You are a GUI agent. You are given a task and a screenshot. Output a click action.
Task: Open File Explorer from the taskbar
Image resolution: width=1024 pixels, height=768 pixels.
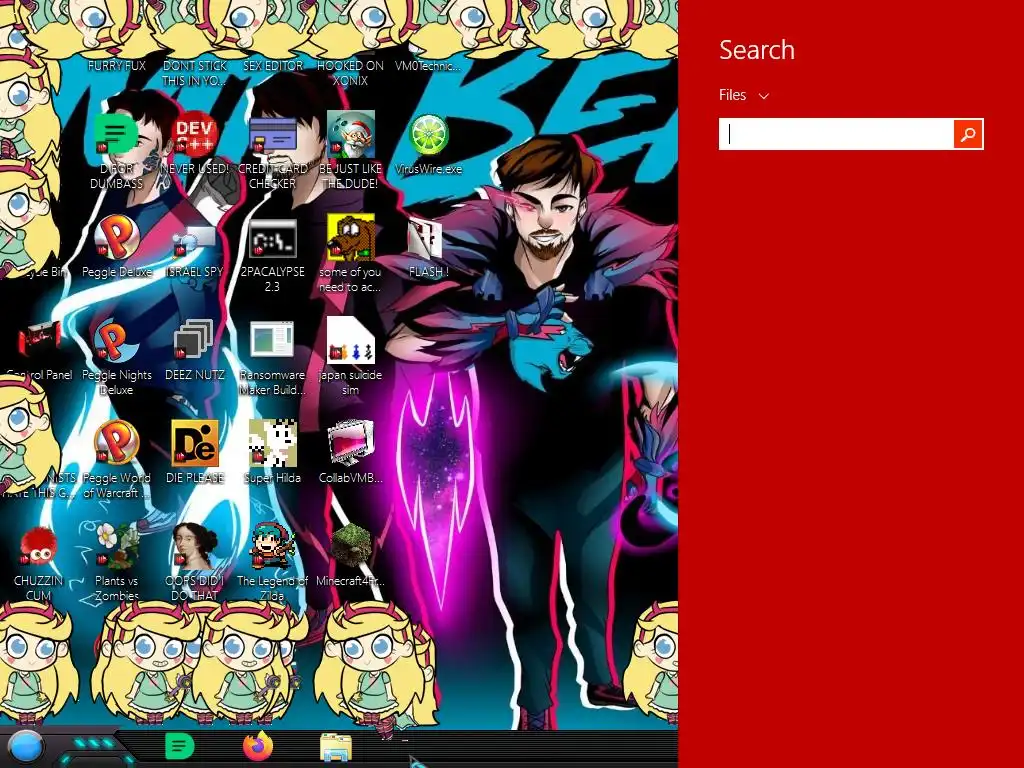(336, 748)
